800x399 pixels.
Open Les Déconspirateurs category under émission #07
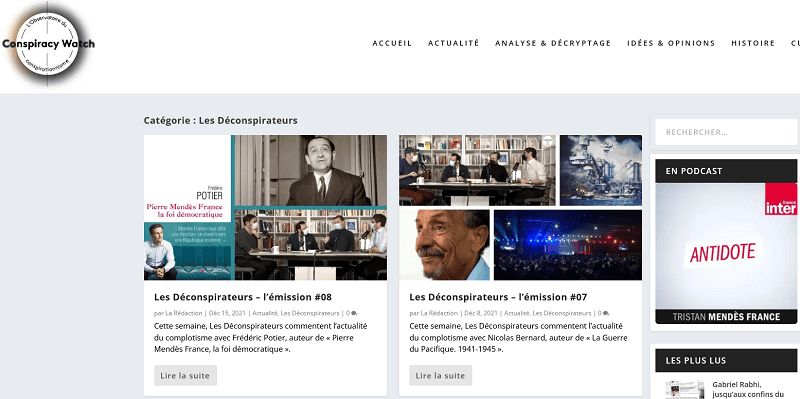(562, 313)
